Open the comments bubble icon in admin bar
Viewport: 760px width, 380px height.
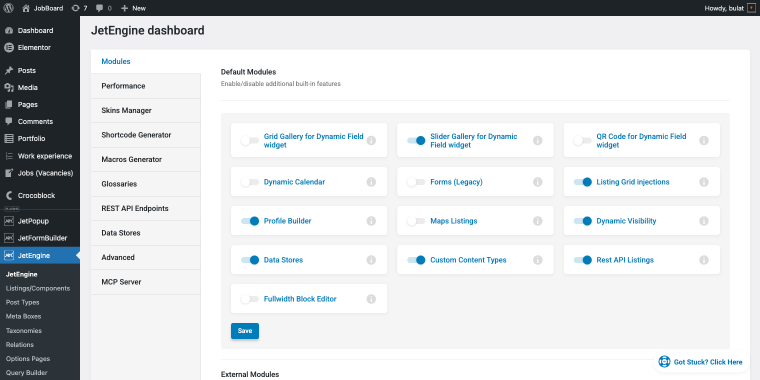pos(99,8)
